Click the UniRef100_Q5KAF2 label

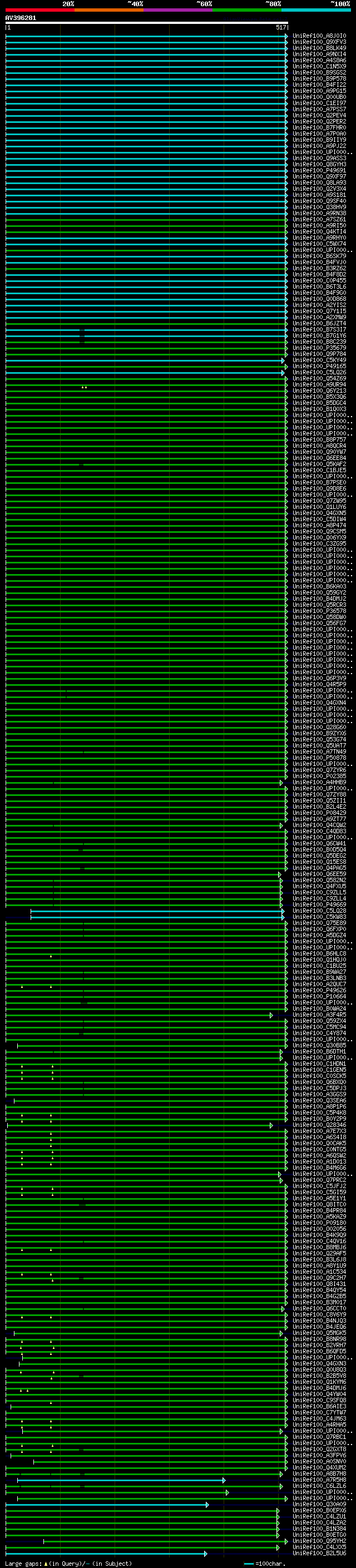[319, 464]
